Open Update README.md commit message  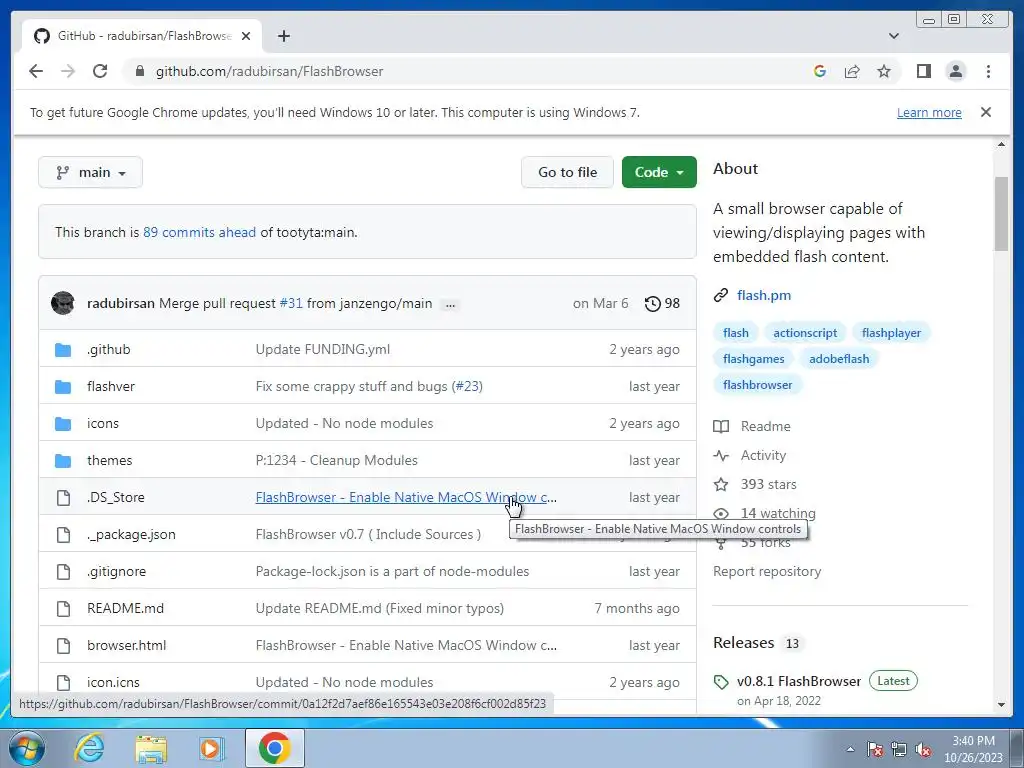click(x=379, y=609)
